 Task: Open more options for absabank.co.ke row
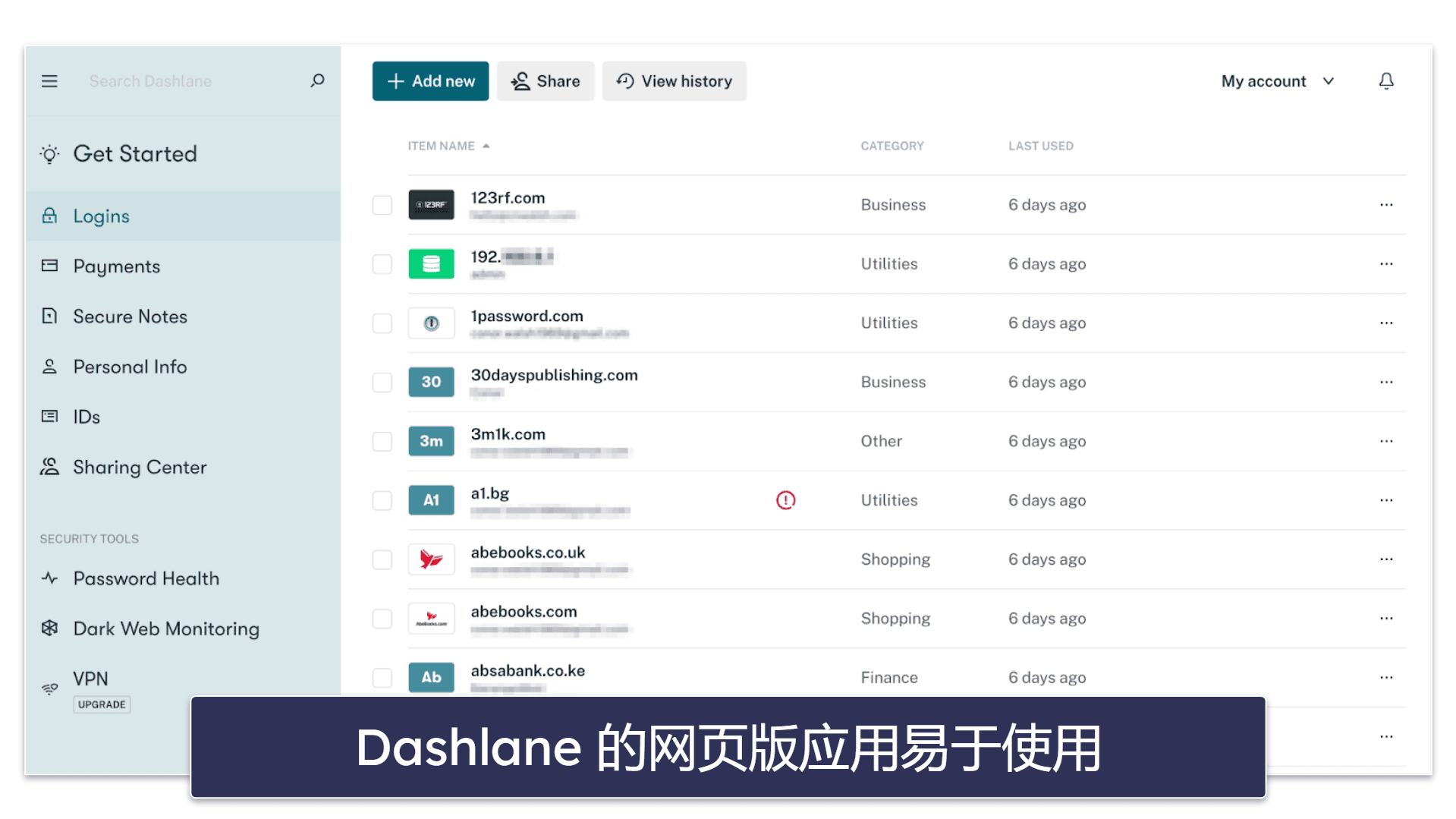(1386, 677)
